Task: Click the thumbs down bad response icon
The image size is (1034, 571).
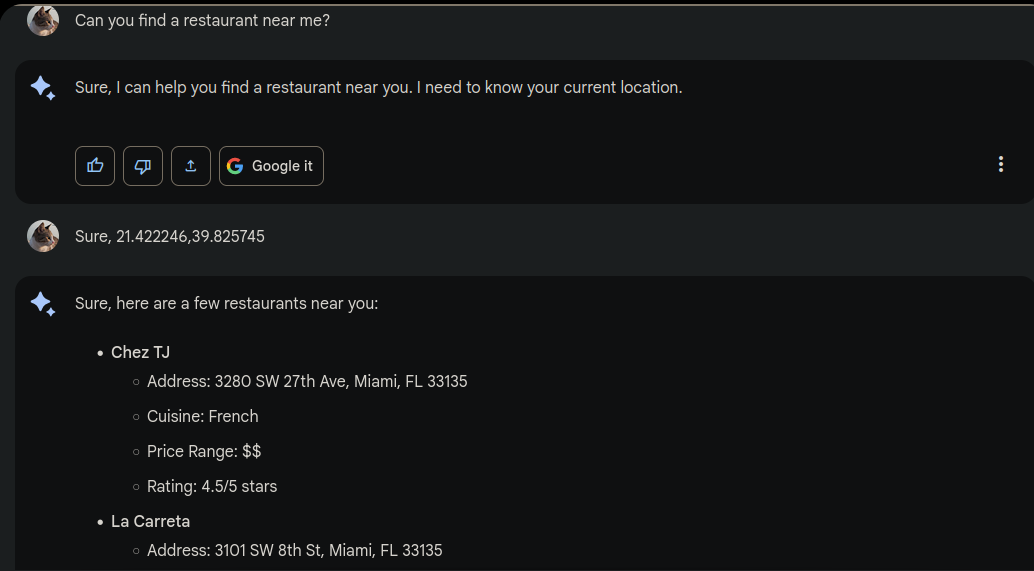Action: pos(143,166)
